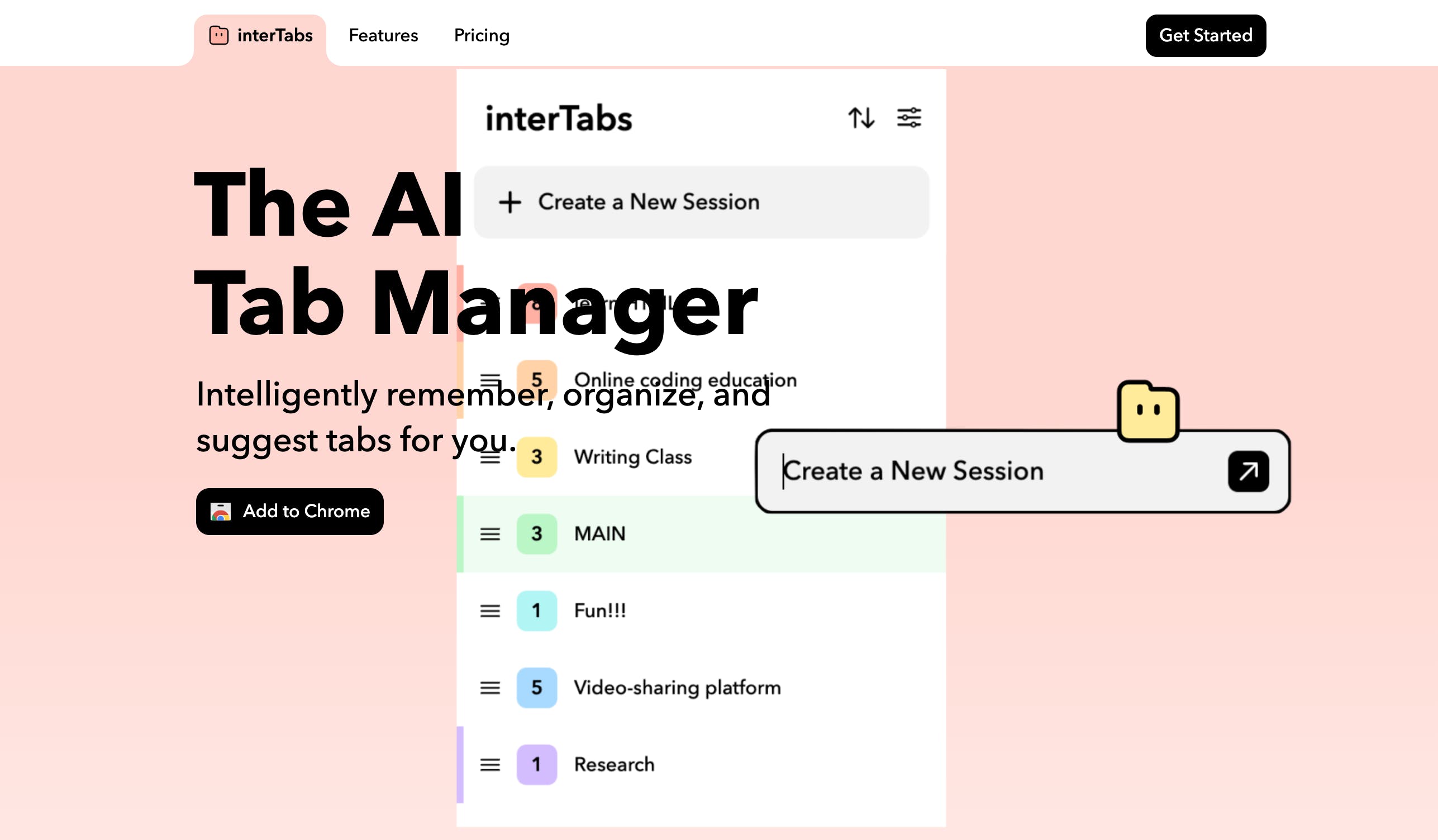Click drag handle for Research session
Screen dimensions: 1438x840
489,765
